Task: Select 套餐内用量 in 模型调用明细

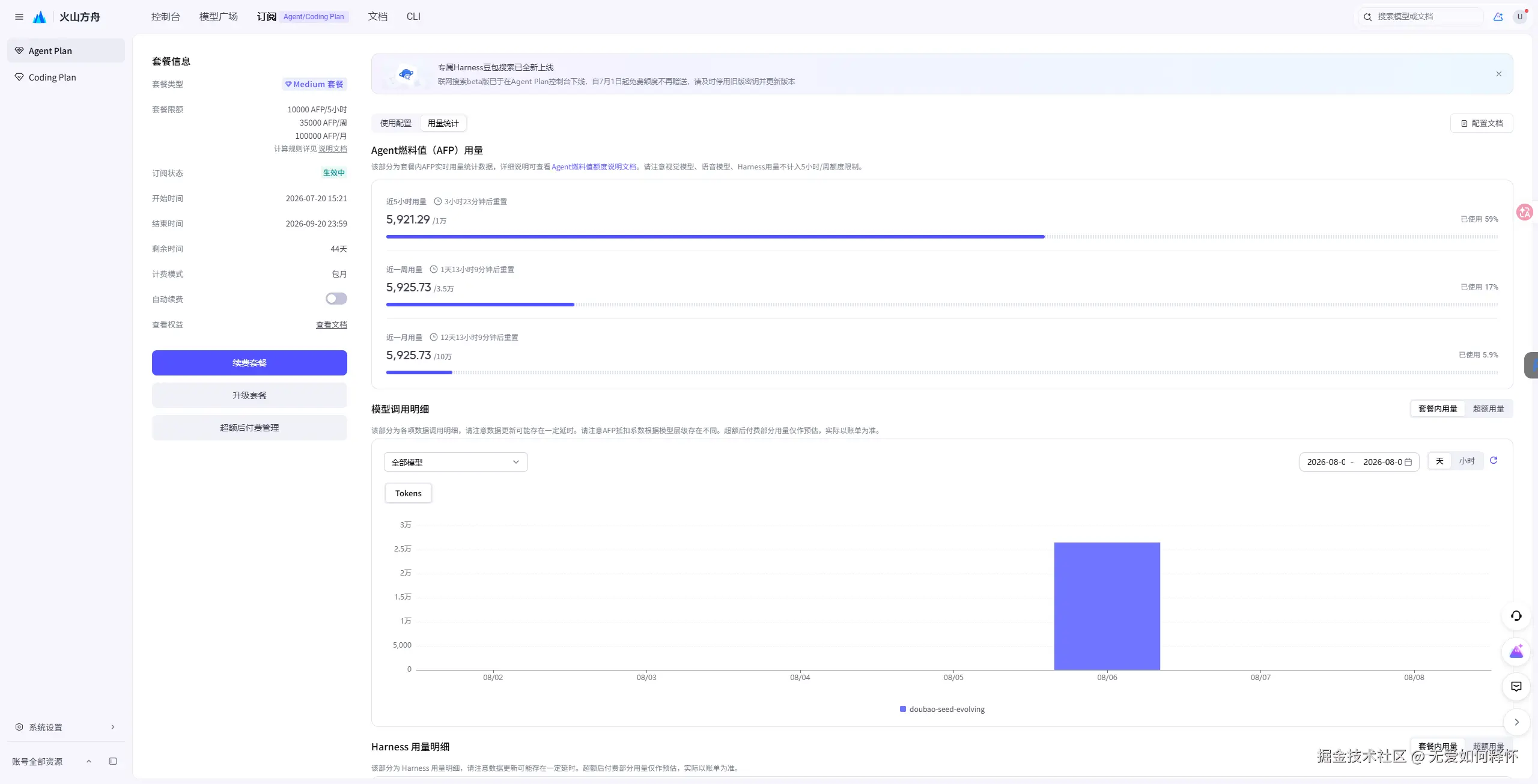Action: point(1438,409)
